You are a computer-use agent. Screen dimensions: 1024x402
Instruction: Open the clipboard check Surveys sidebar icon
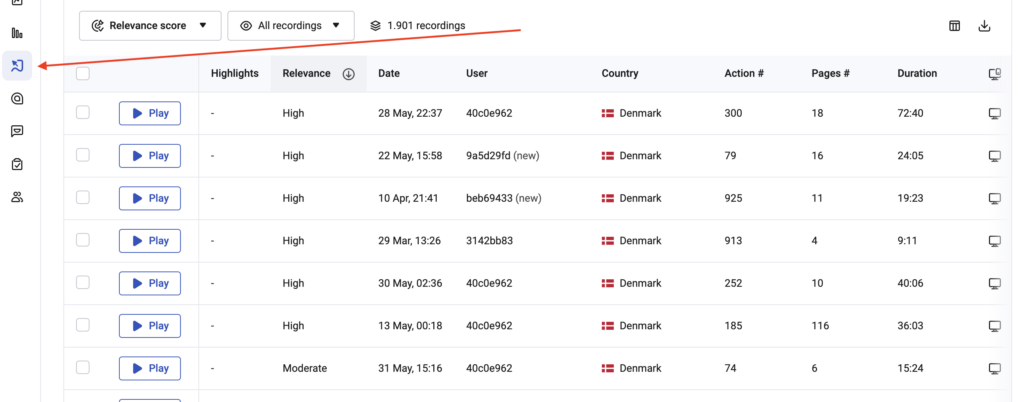pyautogui.click(x=18, y=164)
